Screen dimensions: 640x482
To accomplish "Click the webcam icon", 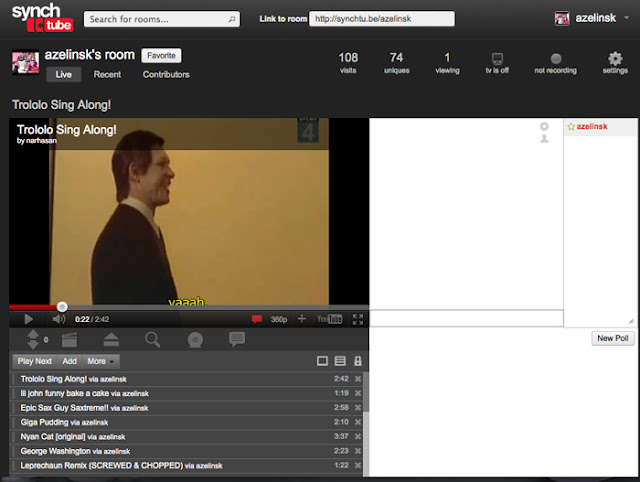I will point(195,340).
